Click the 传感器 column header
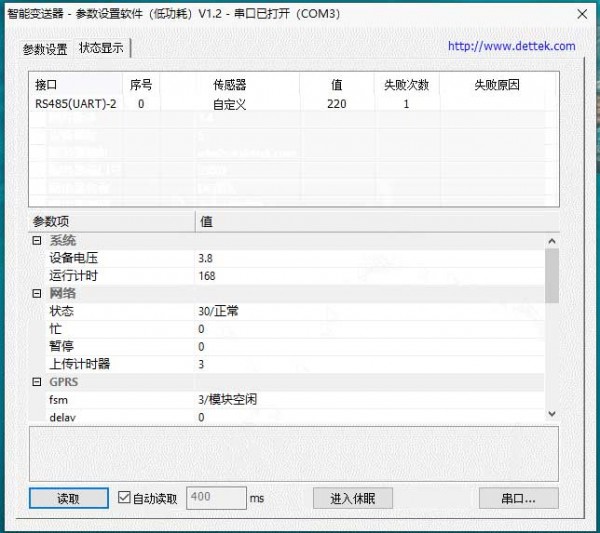This screenshot has width=600, height=533. click(x=229, y=85)
